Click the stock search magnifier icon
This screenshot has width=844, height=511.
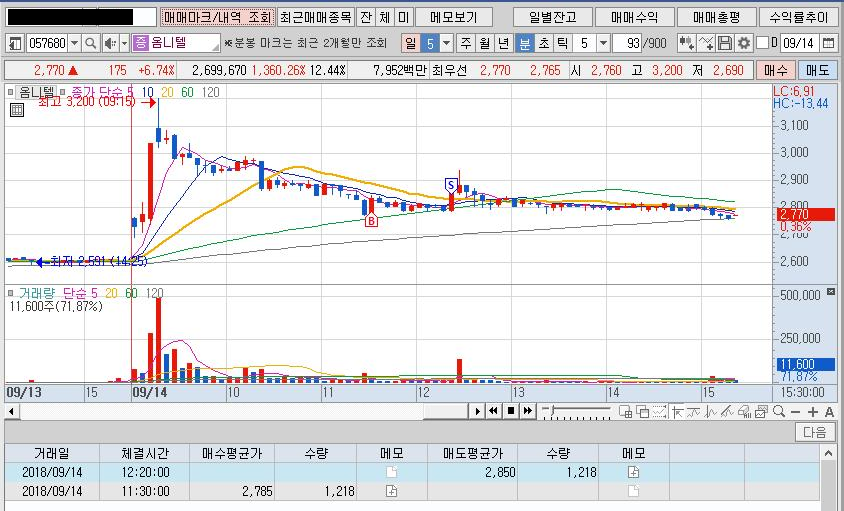90,43
